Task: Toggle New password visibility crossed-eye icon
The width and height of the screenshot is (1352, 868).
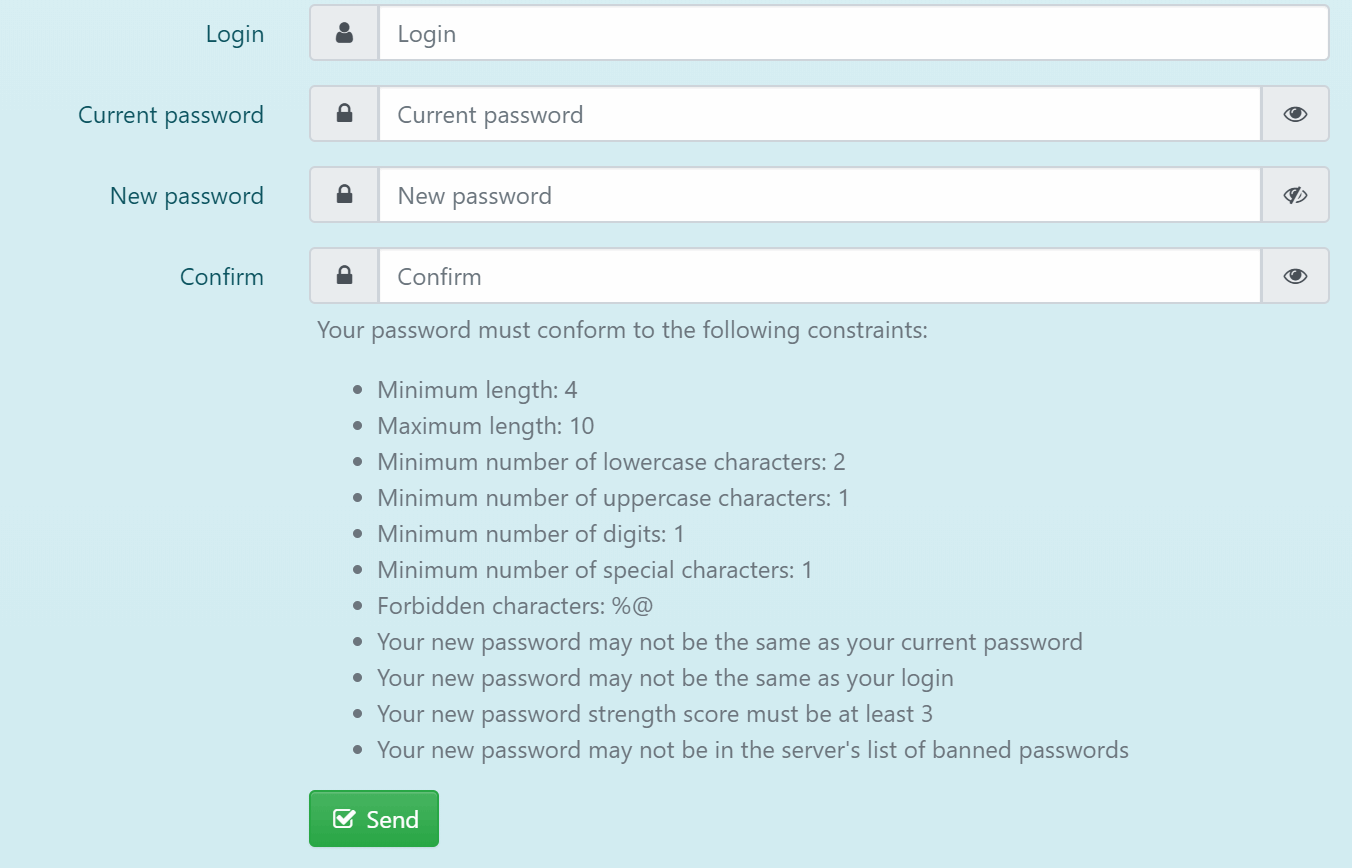Action: (x=1295, y=195)
